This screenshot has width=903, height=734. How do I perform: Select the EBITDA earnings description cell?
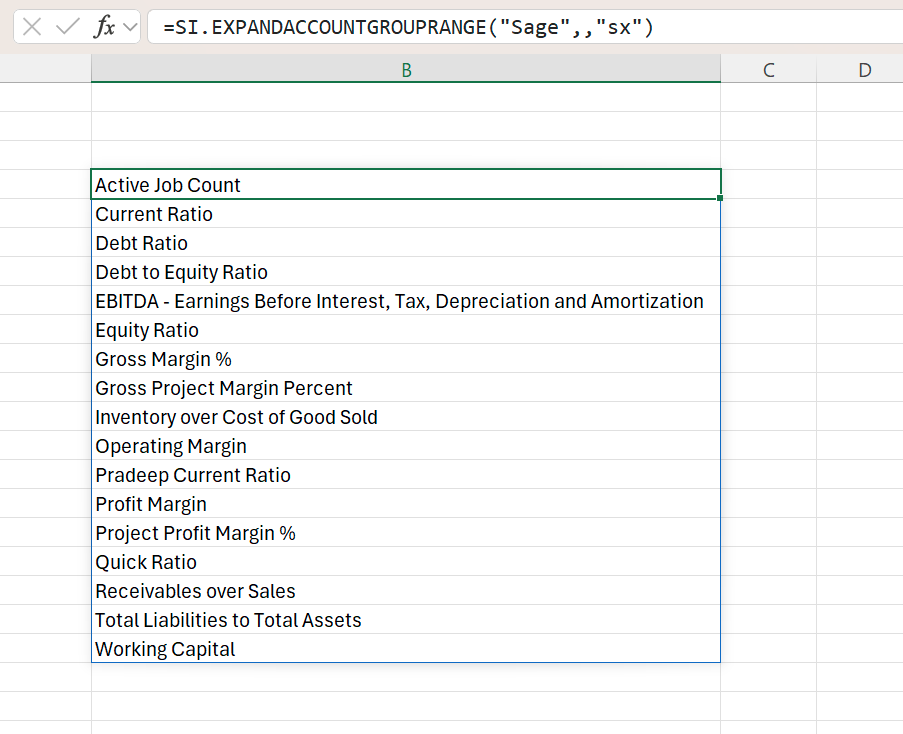click(406, 301)
